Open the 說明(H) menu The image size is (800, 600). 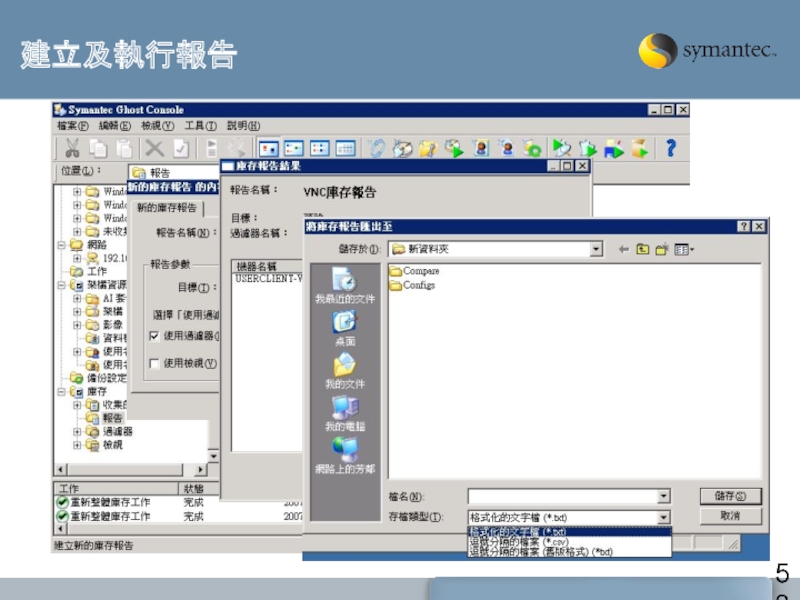pos(243,126)
